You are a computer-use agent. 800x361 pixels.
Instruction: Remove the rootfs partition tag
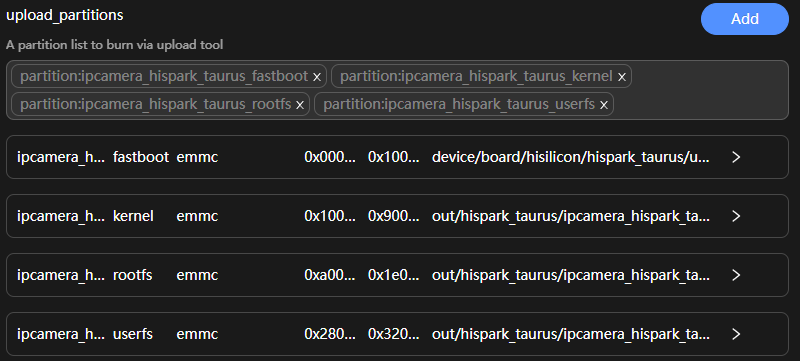click(300, 105)
